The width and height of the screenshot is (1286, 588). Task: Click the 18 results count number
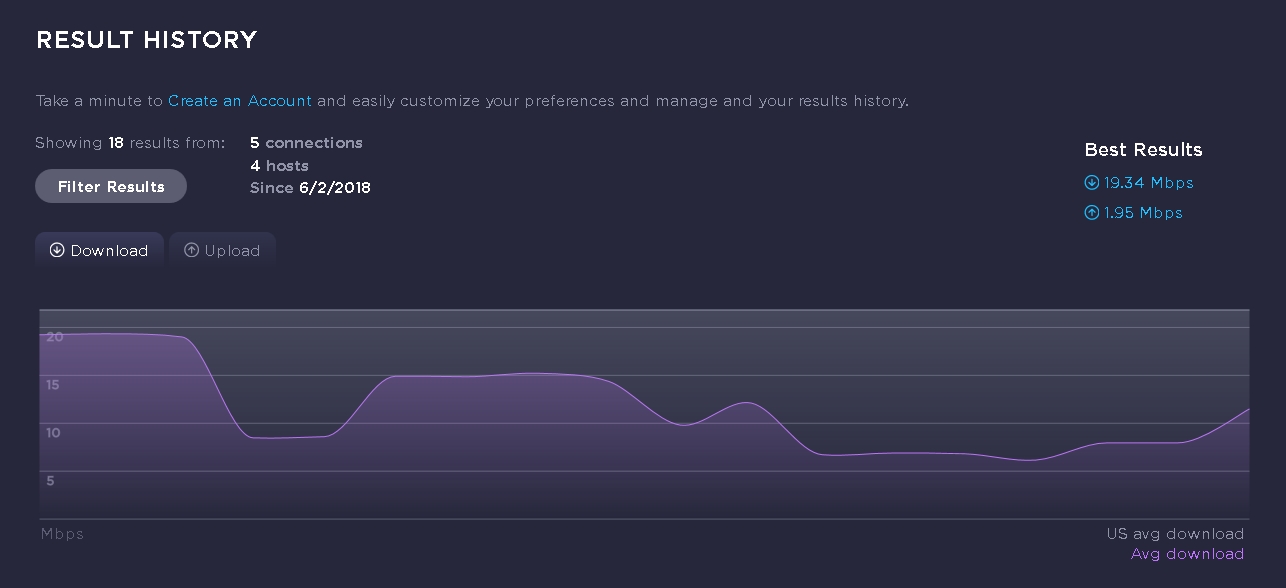pos(116,143)
